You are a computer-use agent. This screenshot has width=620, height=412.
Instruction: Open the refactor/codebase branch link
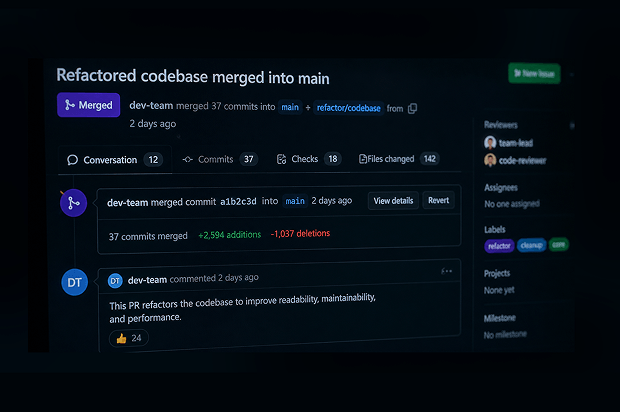pos(348,108)
